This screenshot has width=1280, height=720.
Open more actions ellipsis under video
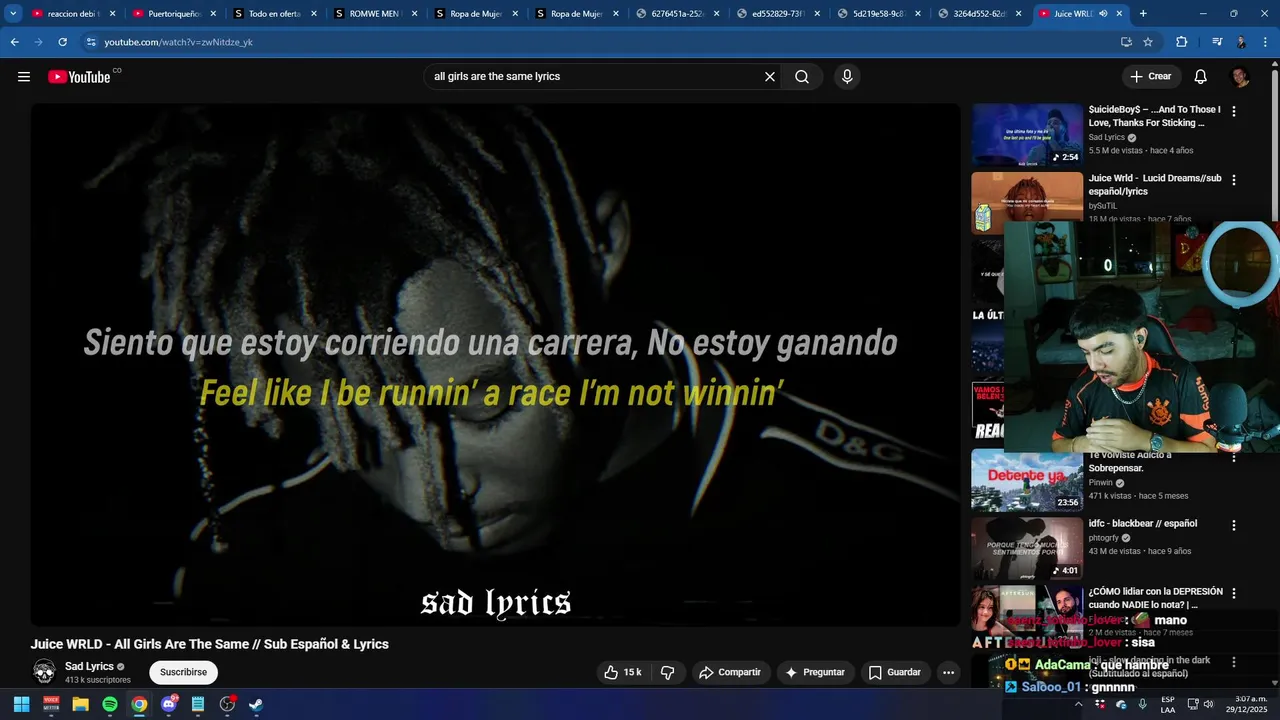tap(948, 672)
